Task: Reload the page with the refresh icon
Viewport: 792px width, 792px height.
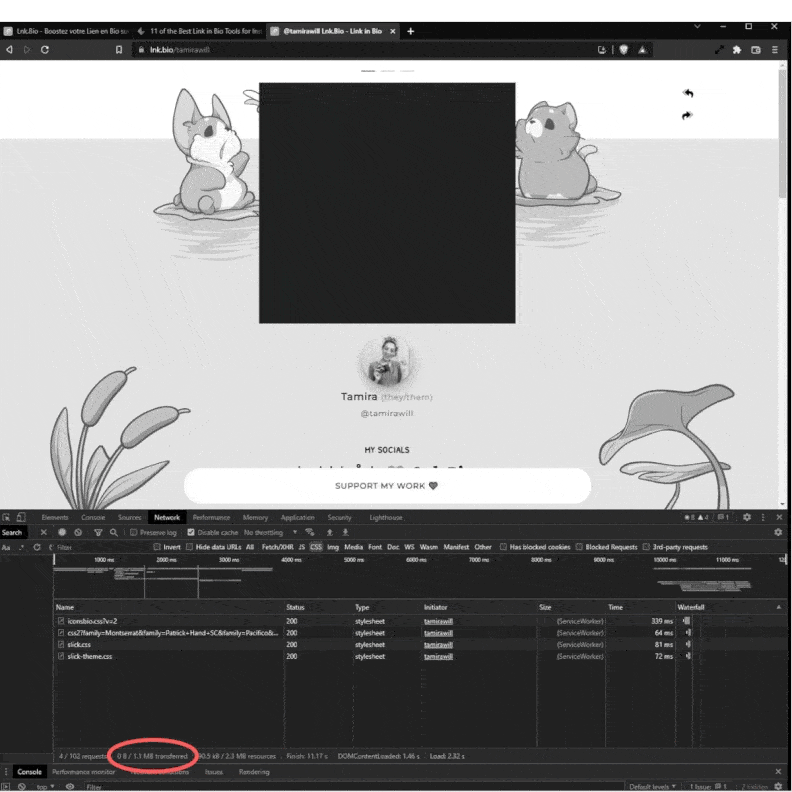Action: point(44,50)
